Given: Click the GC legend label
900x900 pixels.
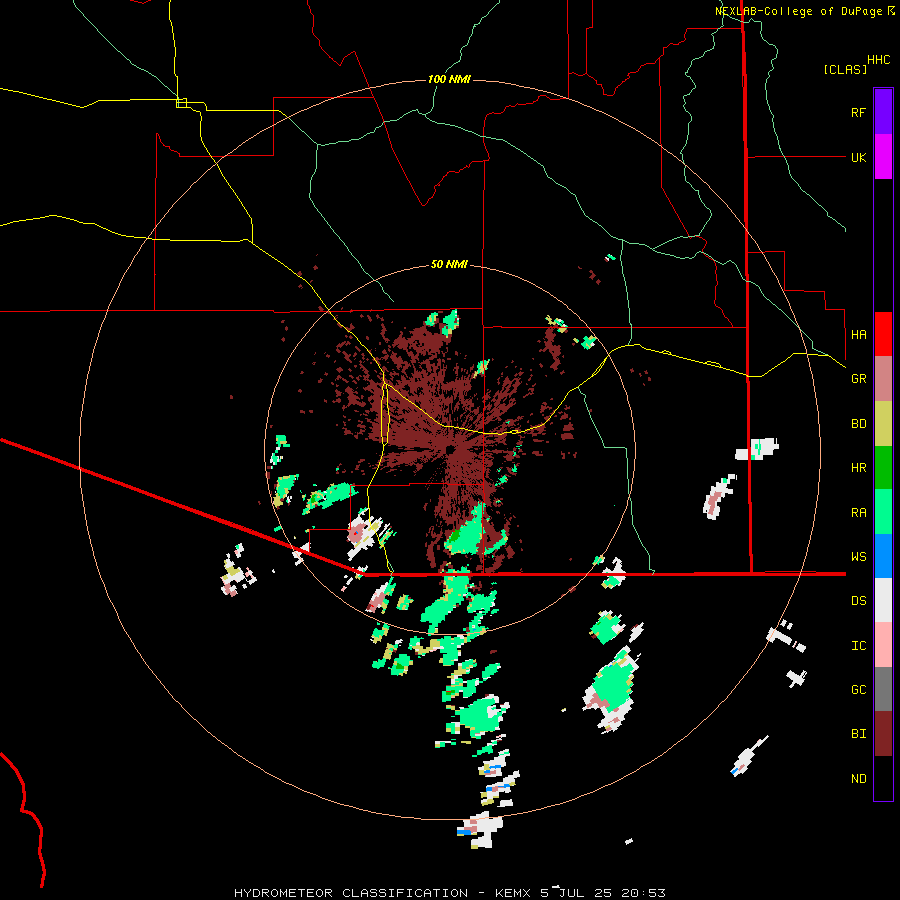Looking at the screenshot, I should [x=858, y=689].
